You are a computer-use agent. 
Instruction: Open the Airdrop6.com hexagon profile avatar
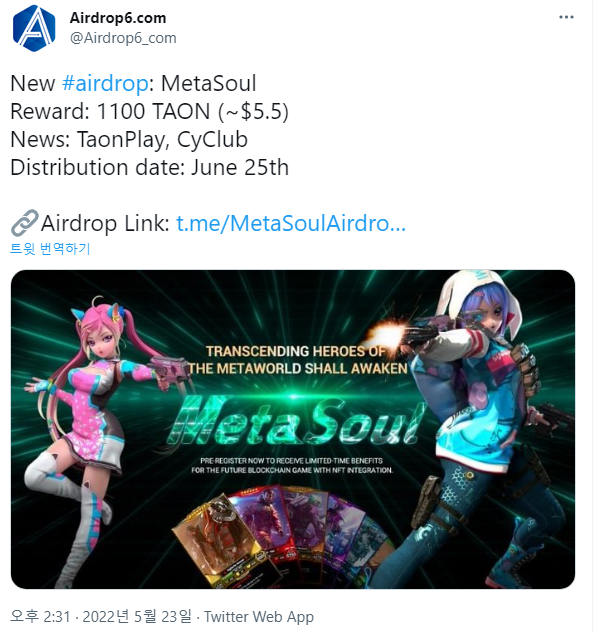(x=34, y=28)
